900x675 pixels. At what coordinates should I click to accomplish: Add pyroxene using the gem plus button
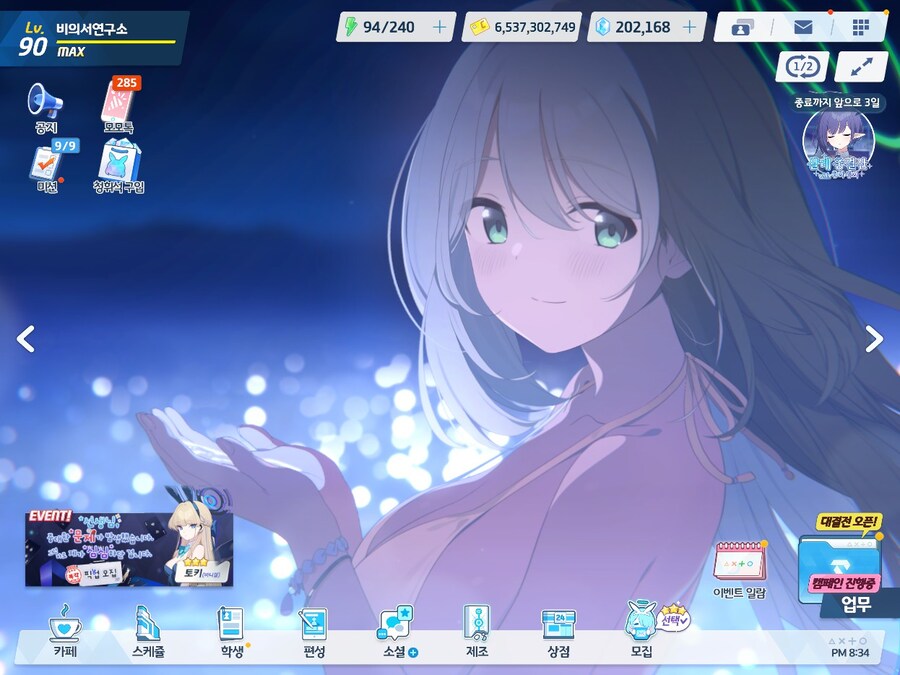coord(690,27)
